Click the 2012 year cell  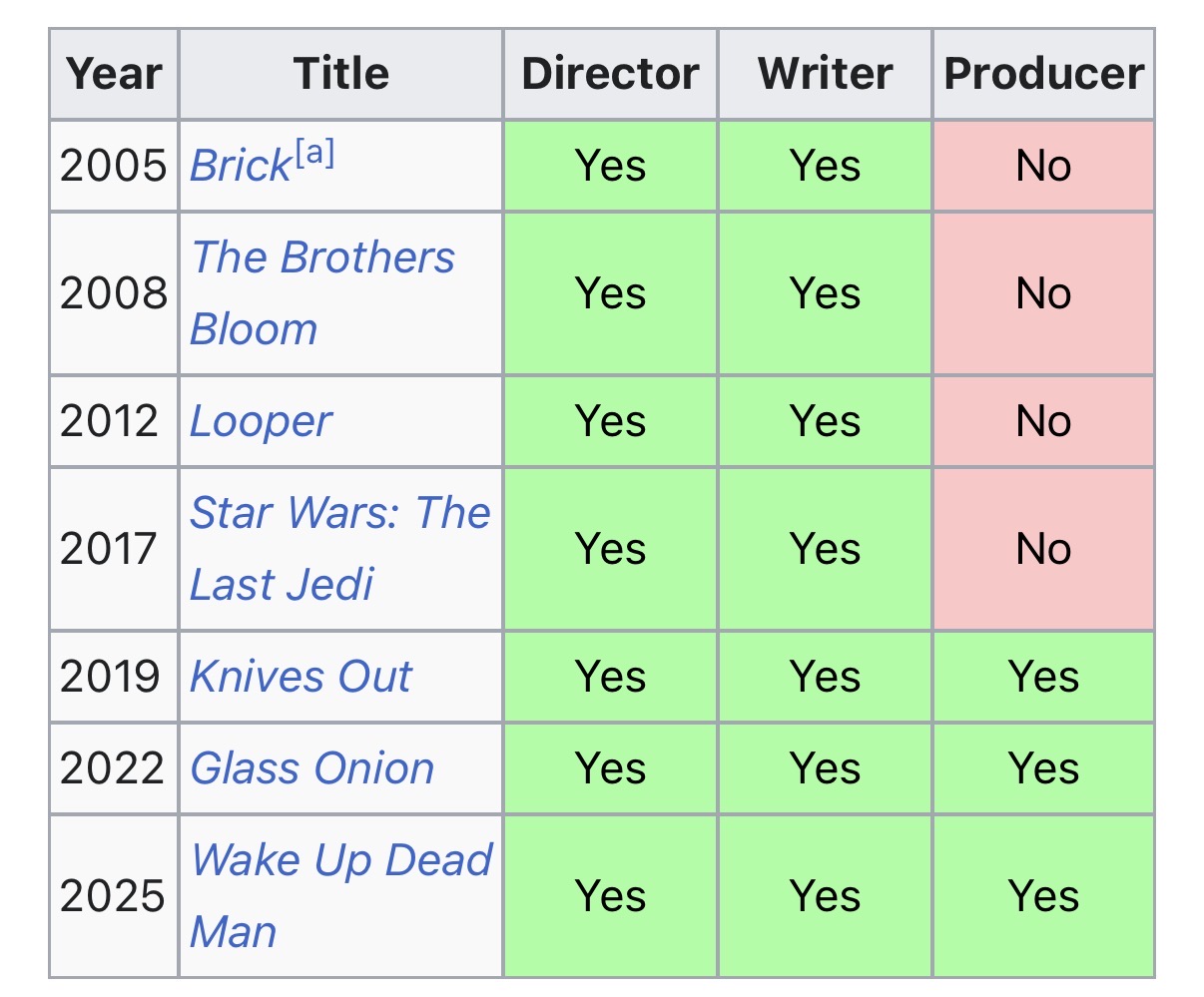click(110, 421)
